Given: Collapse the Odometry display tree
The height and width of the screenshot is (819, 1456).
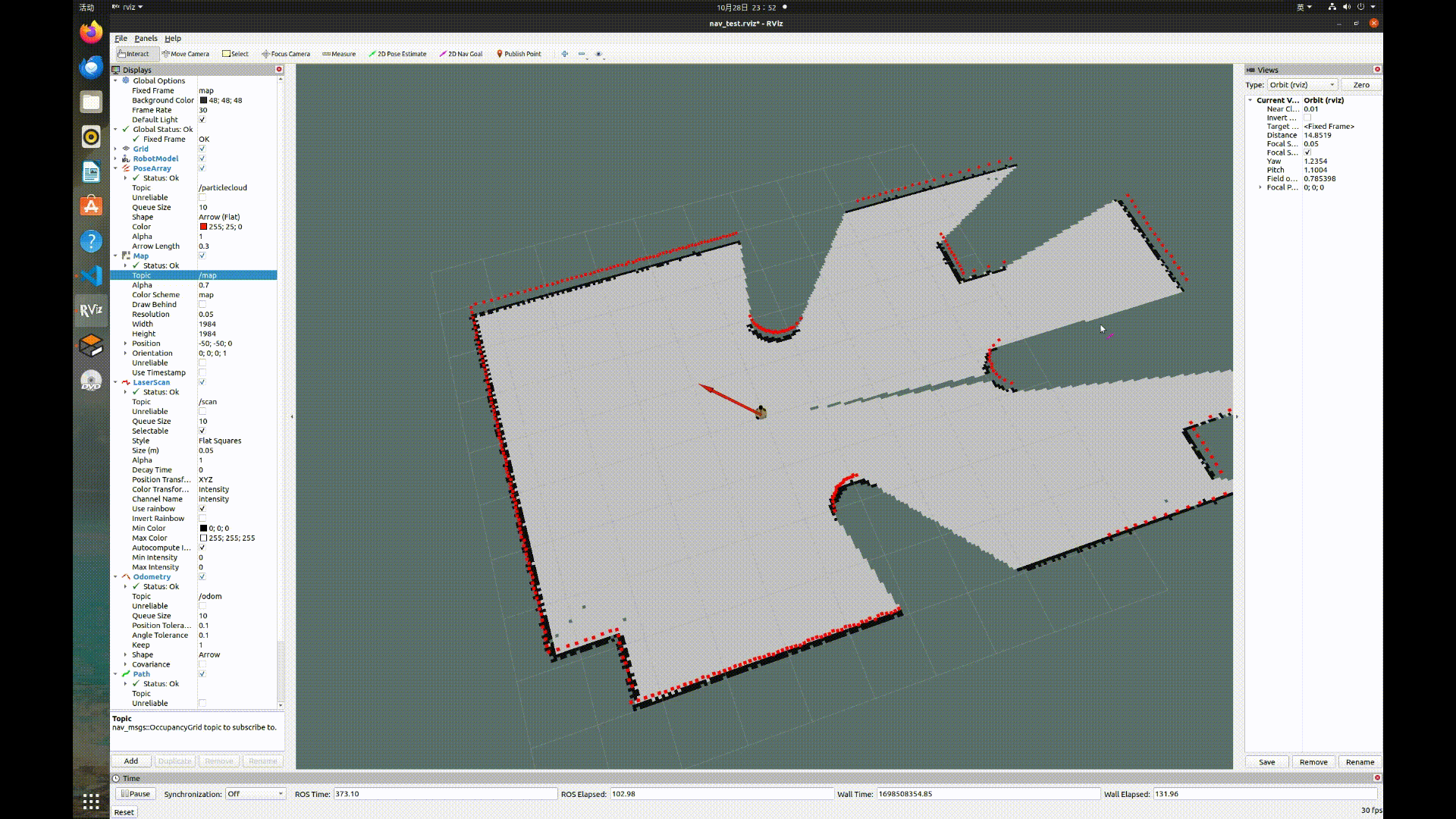Looking at the screenshot, I should pos(116,577).
